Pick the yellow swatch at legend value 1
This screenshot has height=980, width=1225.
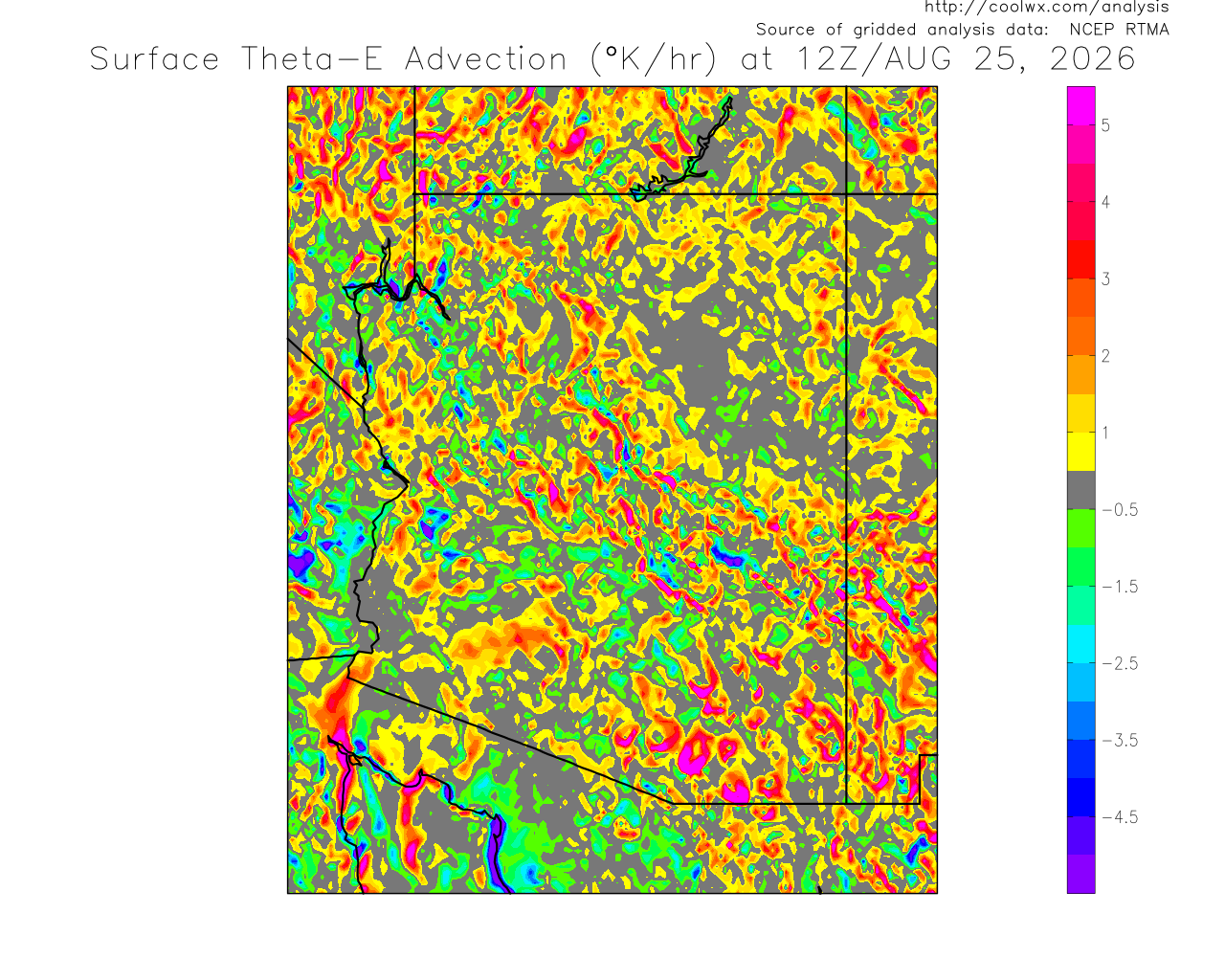(x=1081, y=451)
